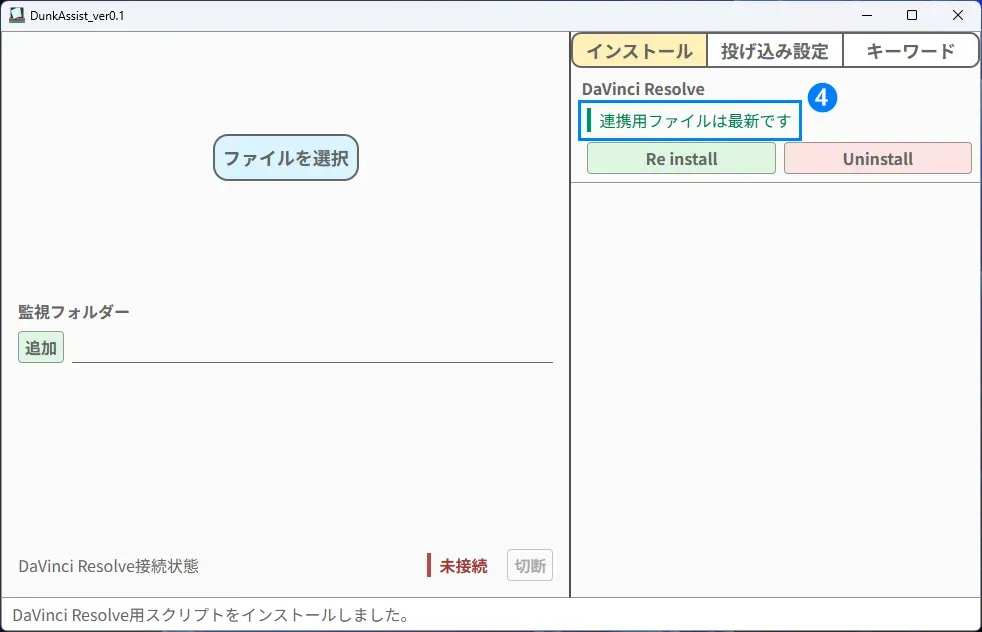982x632 pixels.
Task: Close the DunkAssist window
Action: 958,15
